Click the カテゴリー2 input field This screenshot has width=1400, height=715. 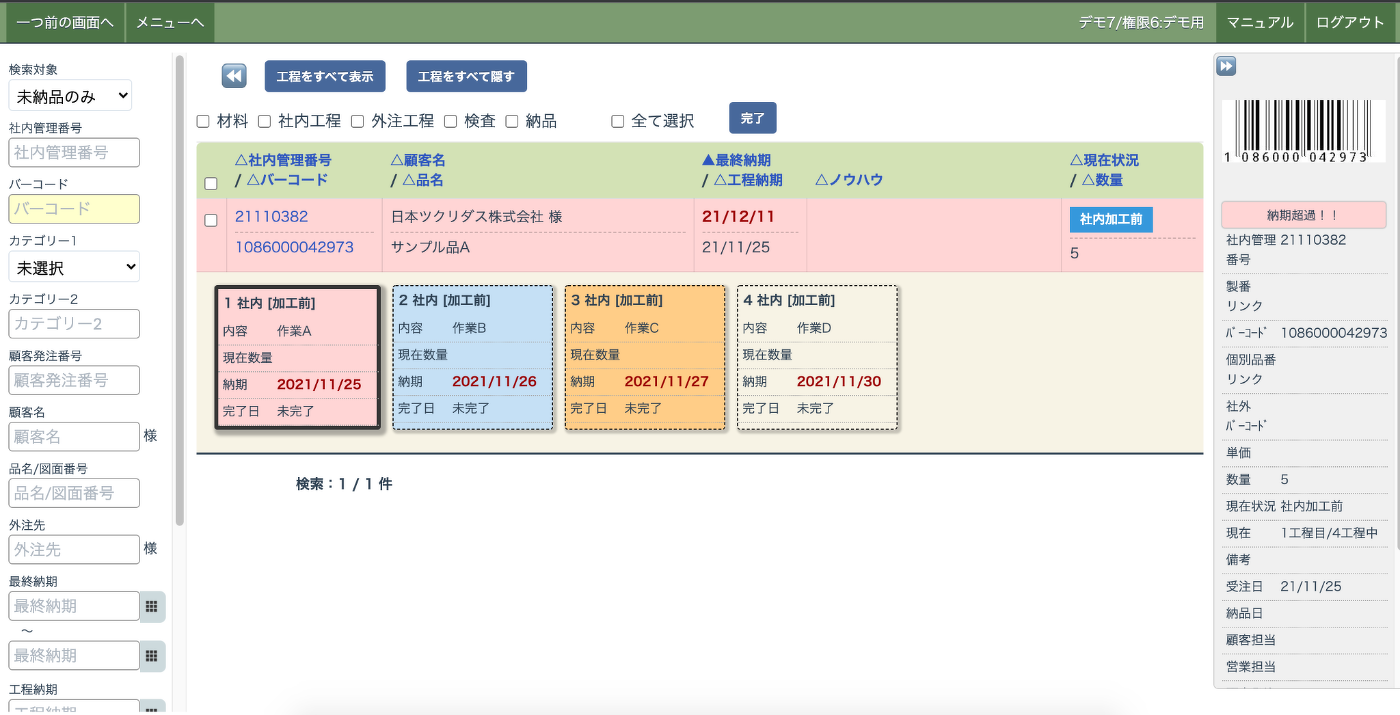(x=74, y=324)
